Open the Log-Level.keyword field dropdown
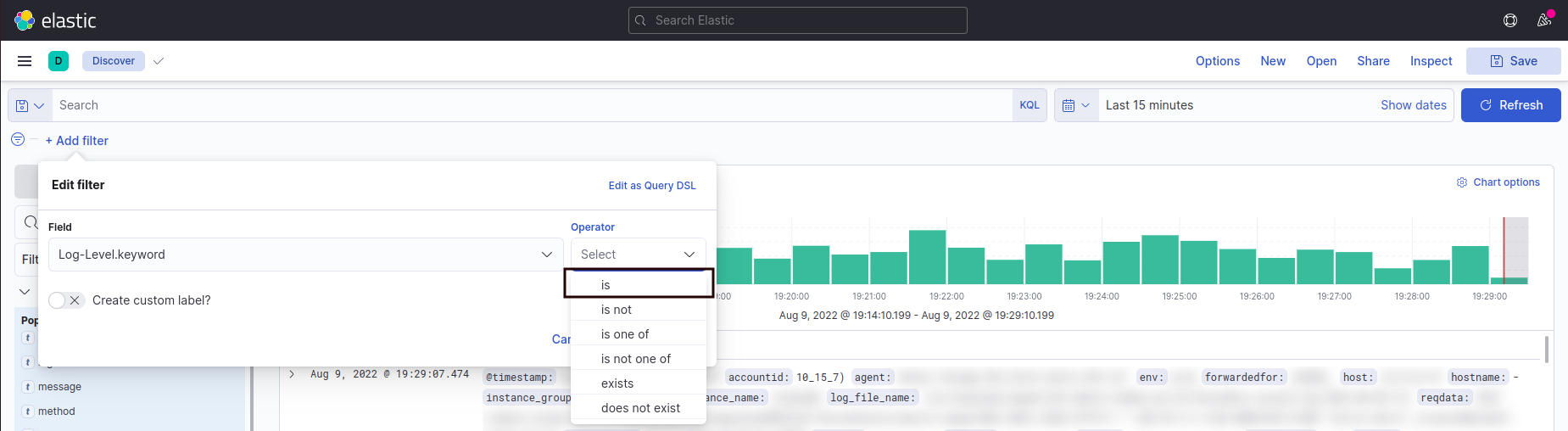The width and height of the screenshot is (1568, 431). [x=305, y=255]
